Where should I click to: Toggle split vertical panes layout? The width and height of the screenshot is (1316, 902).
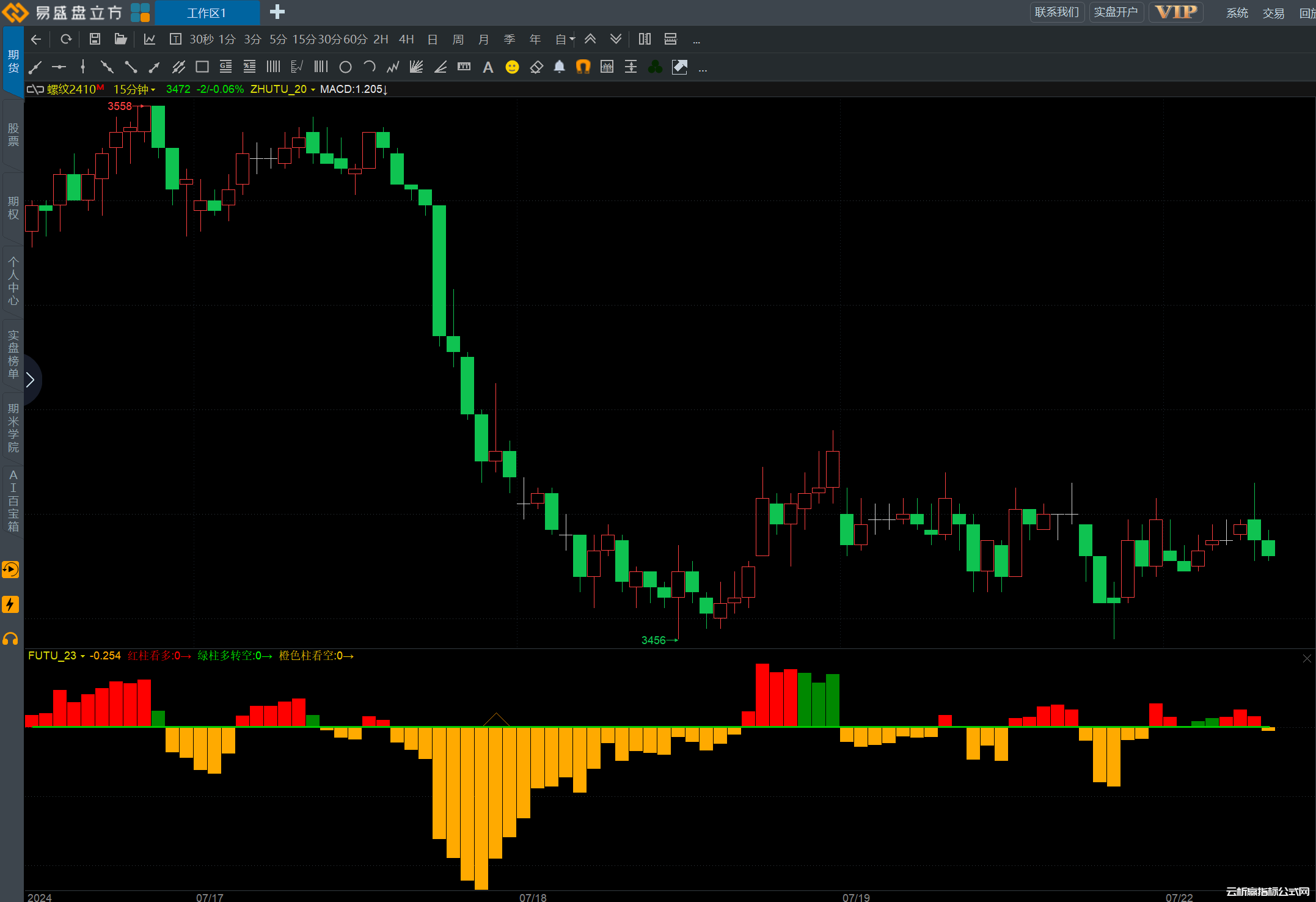[x=645, y=39]
